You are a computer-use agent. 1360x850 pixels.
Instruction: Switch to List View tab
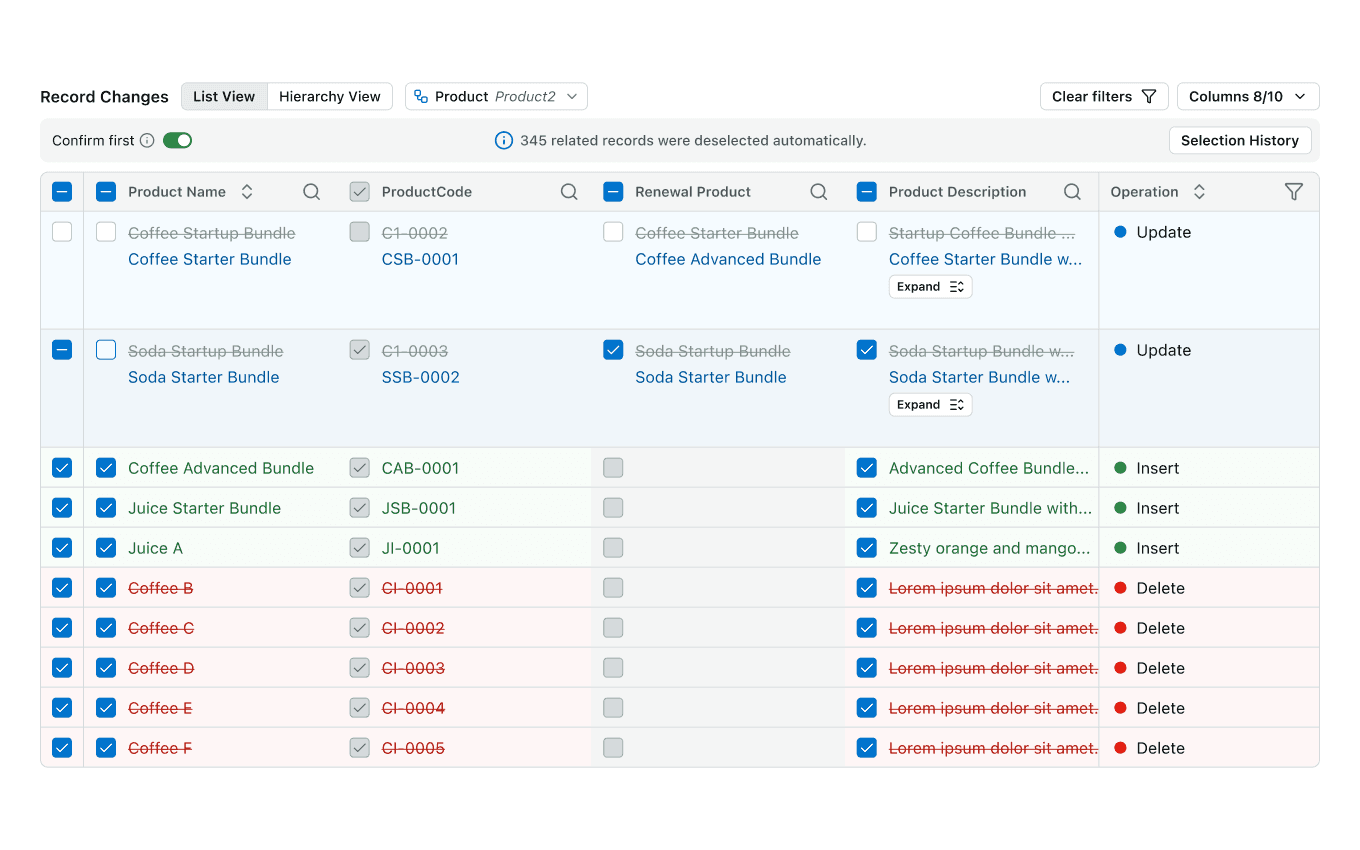pyautogui.click(x=224, y=97)
